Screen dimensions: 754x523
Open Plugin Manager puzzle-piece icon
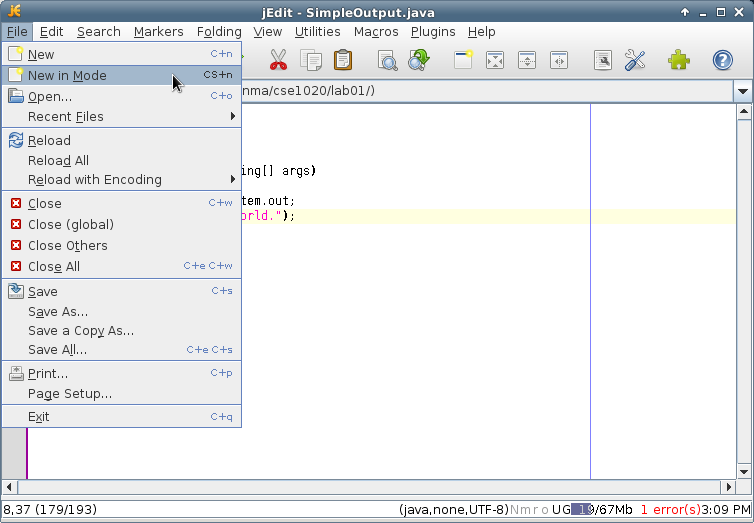coord(679,60)
